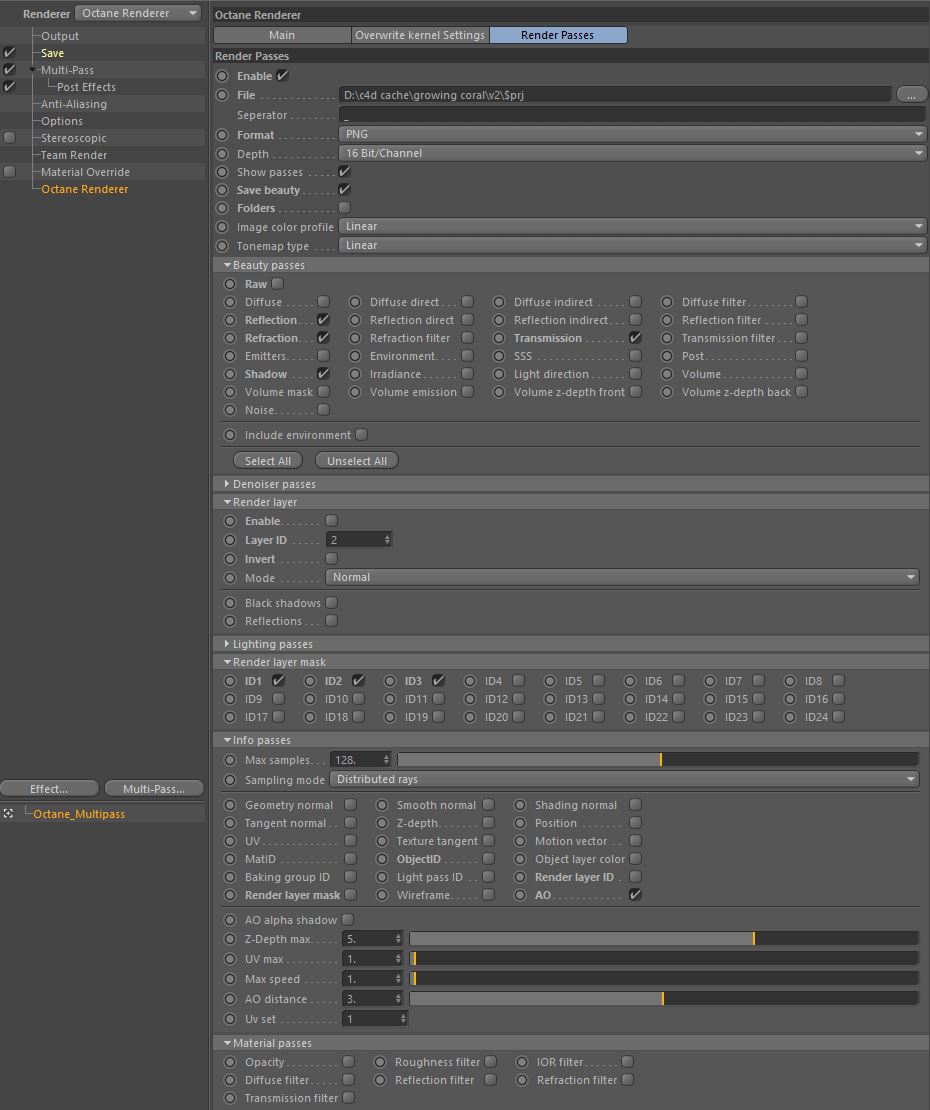Check the Folders option
The height and width of the screenshot is (1110, 930).
[x=345, y=207]
